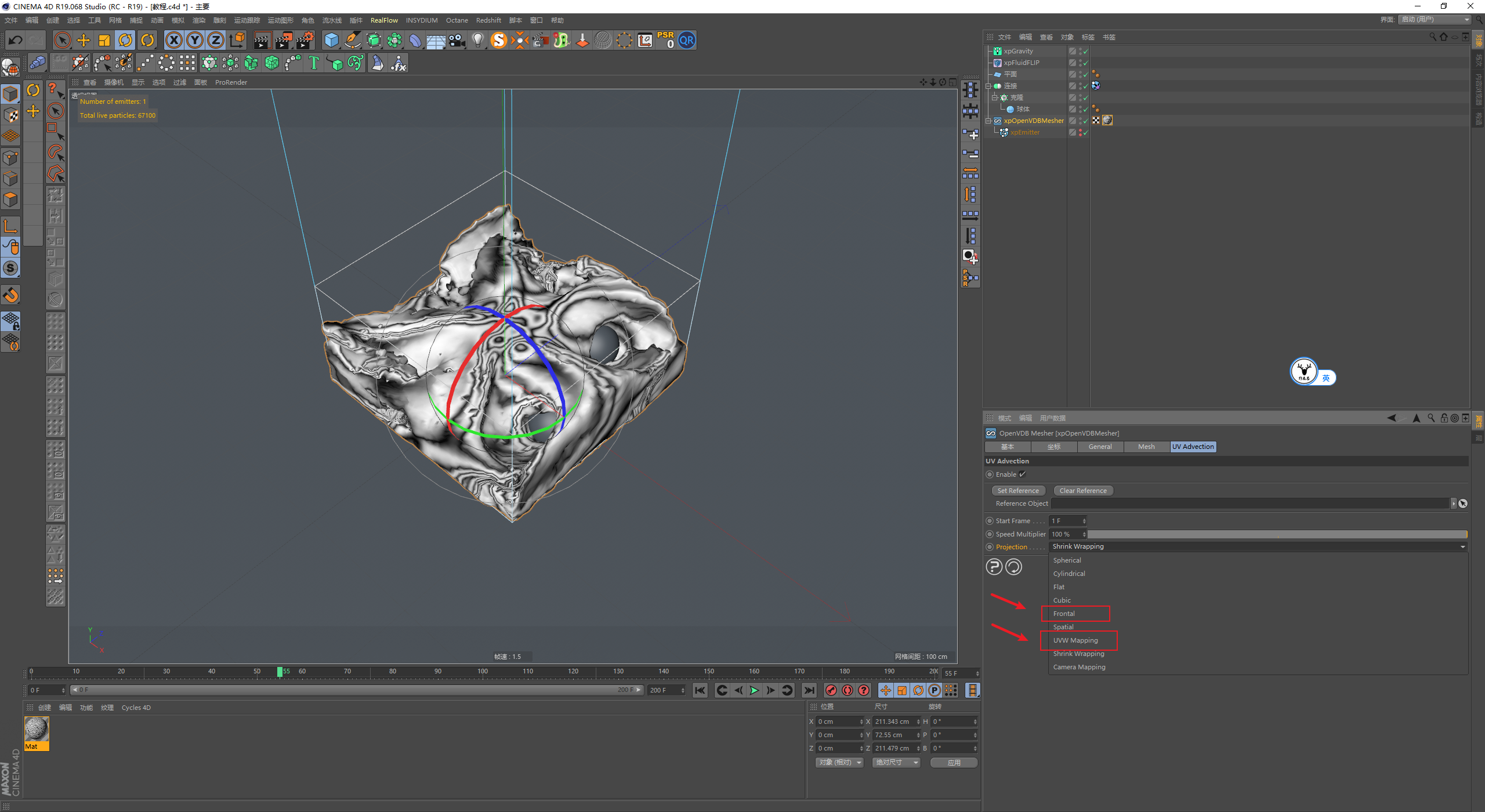Screen dimensions: 1485x812
Task: Click the PSR reset icon
Action: (x=665, y=40)
